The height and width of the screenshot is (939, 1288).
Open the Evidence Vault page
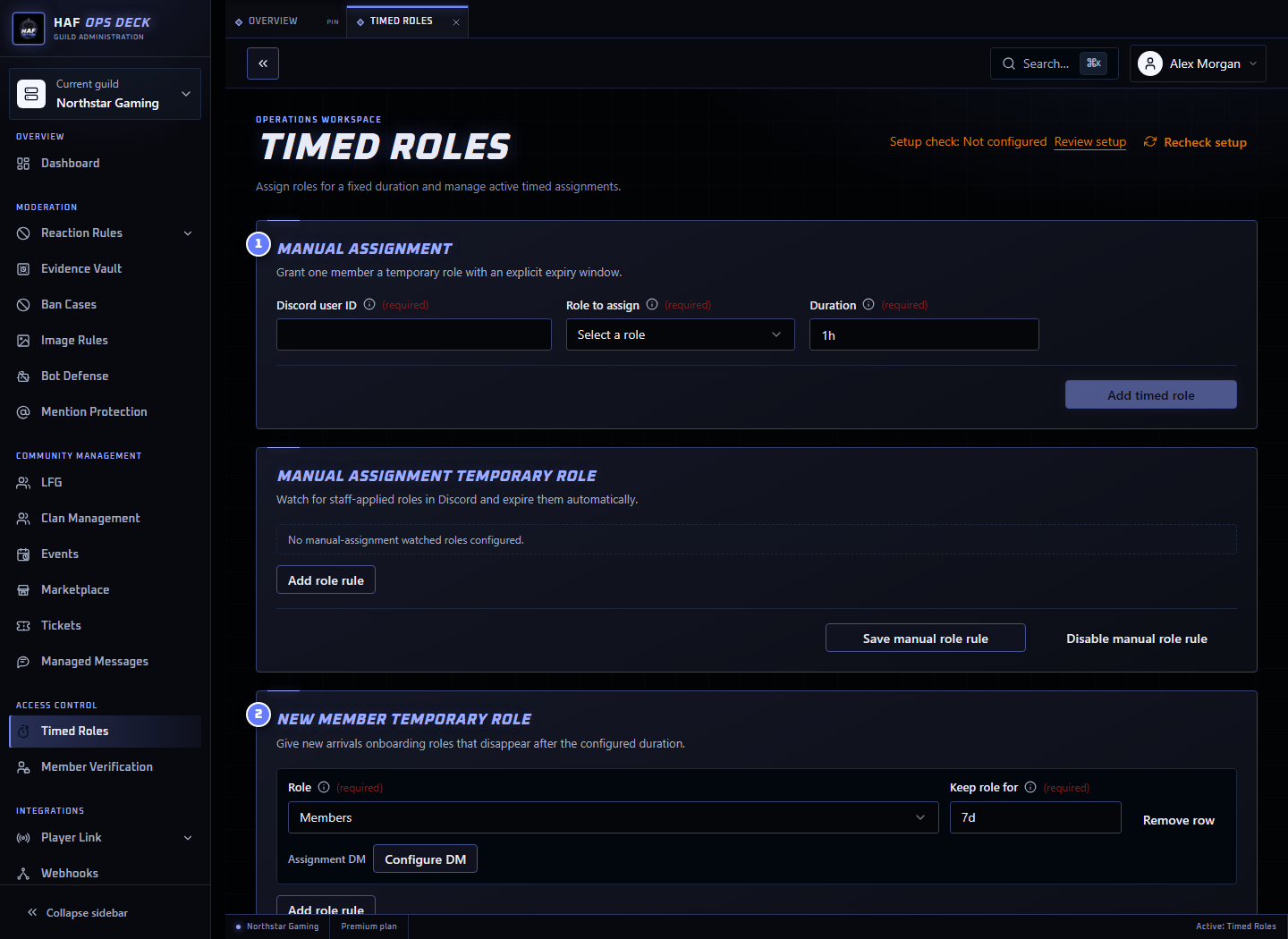(x=106, y=269)
